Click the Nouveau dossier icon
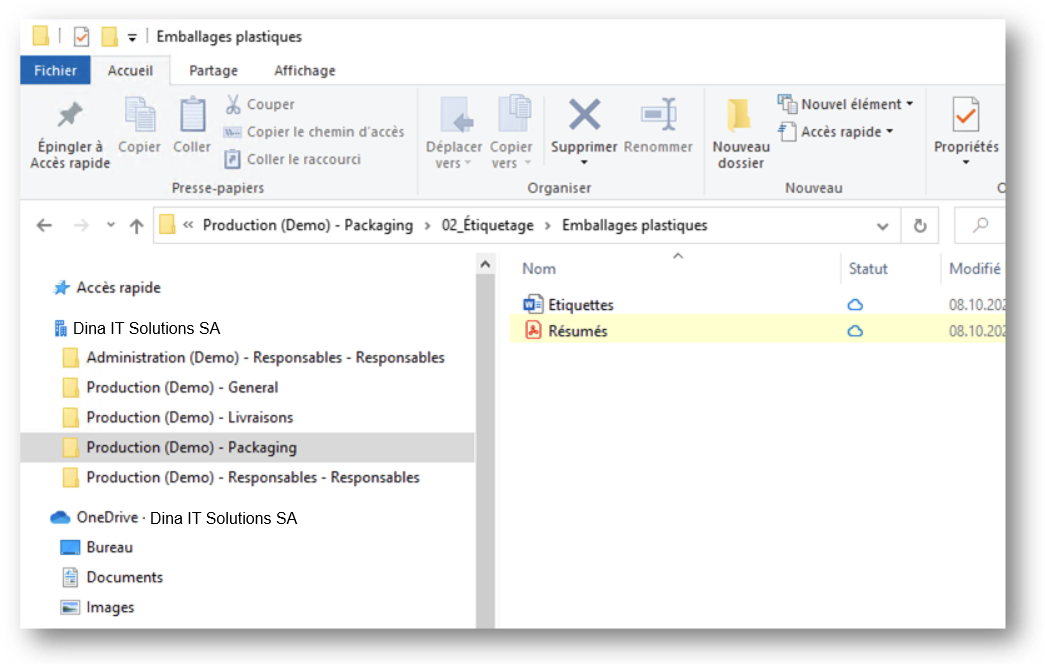 (740, 115)
